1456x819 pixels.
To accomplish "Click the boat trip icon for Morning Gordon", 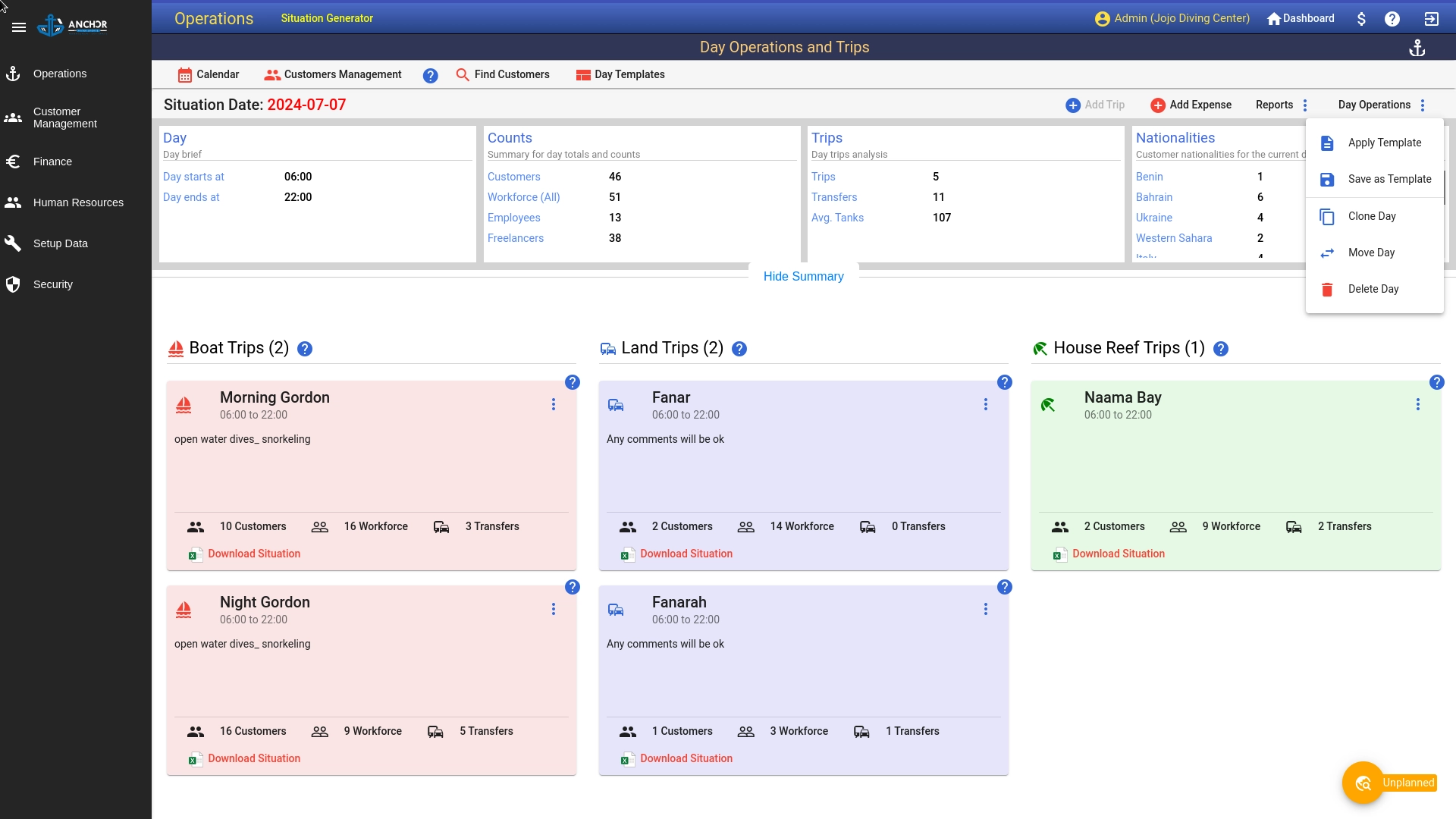I will (x=183, y=404).
